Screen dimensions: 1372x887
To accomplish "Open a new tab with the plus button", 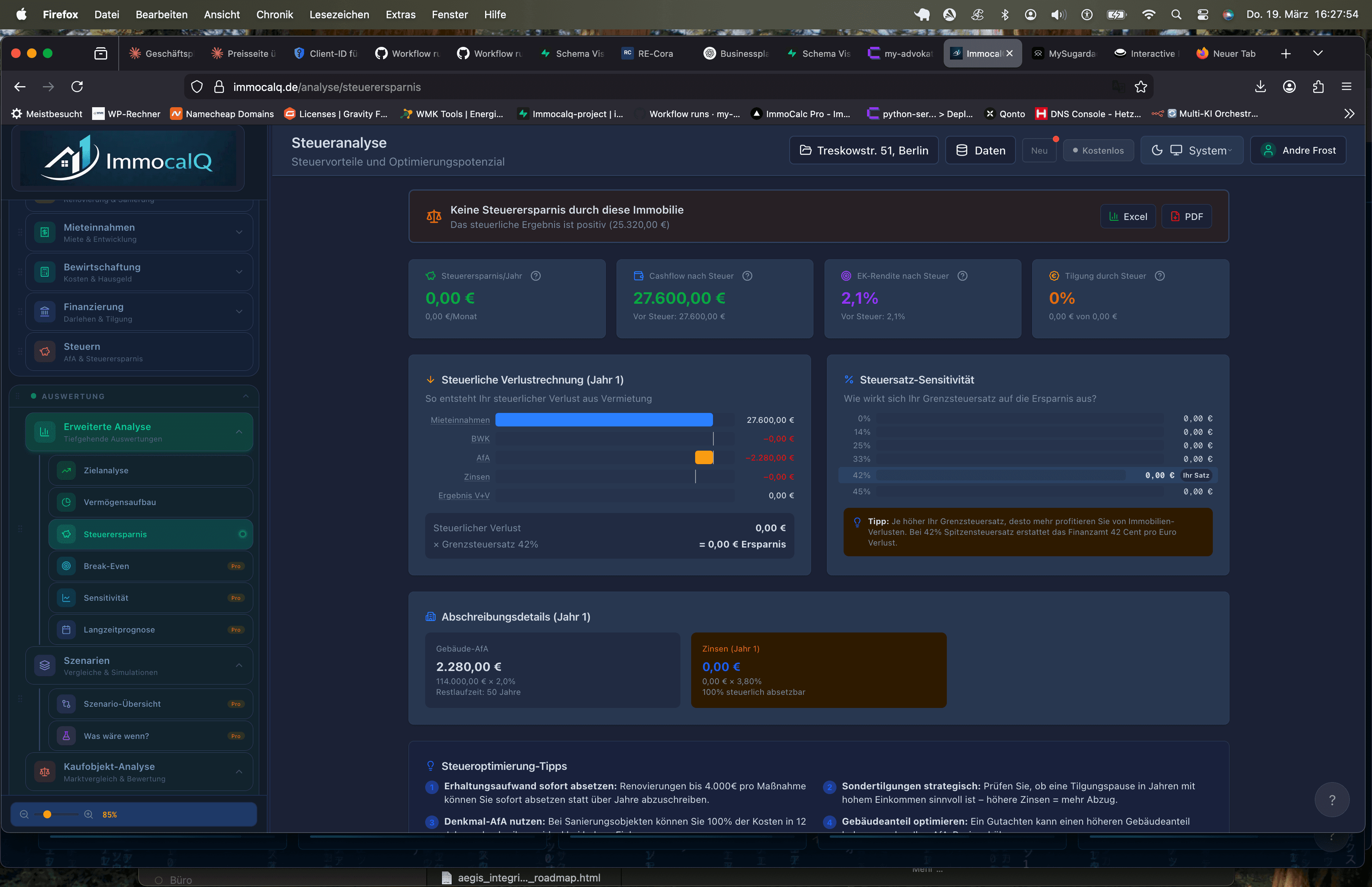I will (1285, 54).
